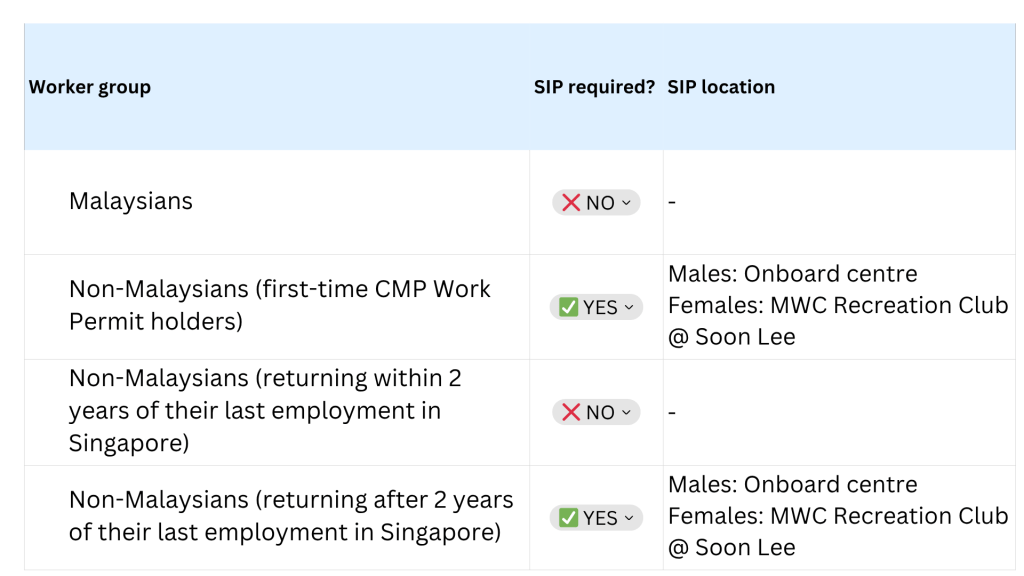Click the green checkmark icon for returning after 2 years
Viewport: 1024px width, 576px height.
click(x=568, y=517)
